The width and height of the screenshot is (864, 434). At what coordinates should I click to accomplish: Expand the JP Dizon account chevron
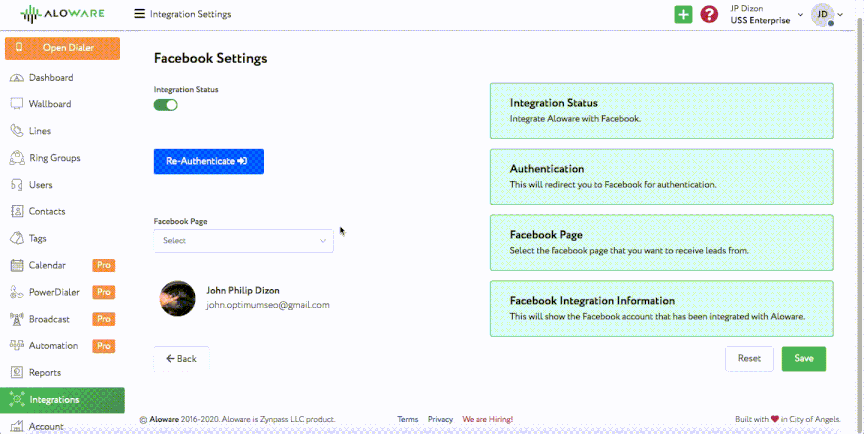tap(800, 15)
